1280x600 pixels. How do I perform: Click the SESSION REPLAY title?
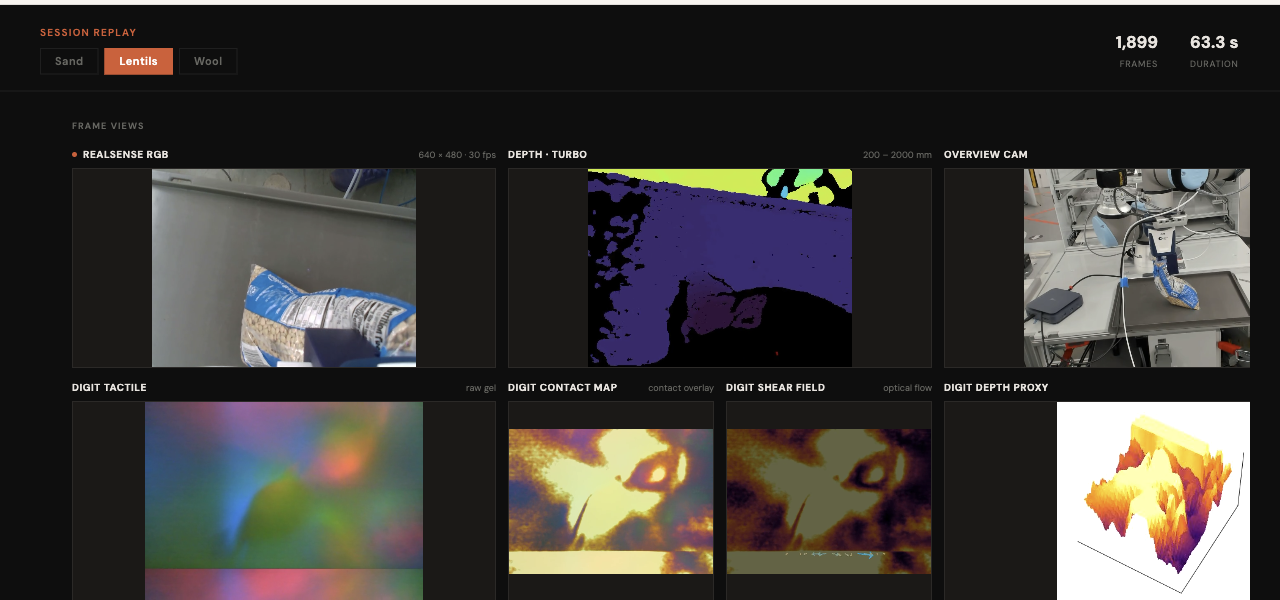tap(88, 33)
